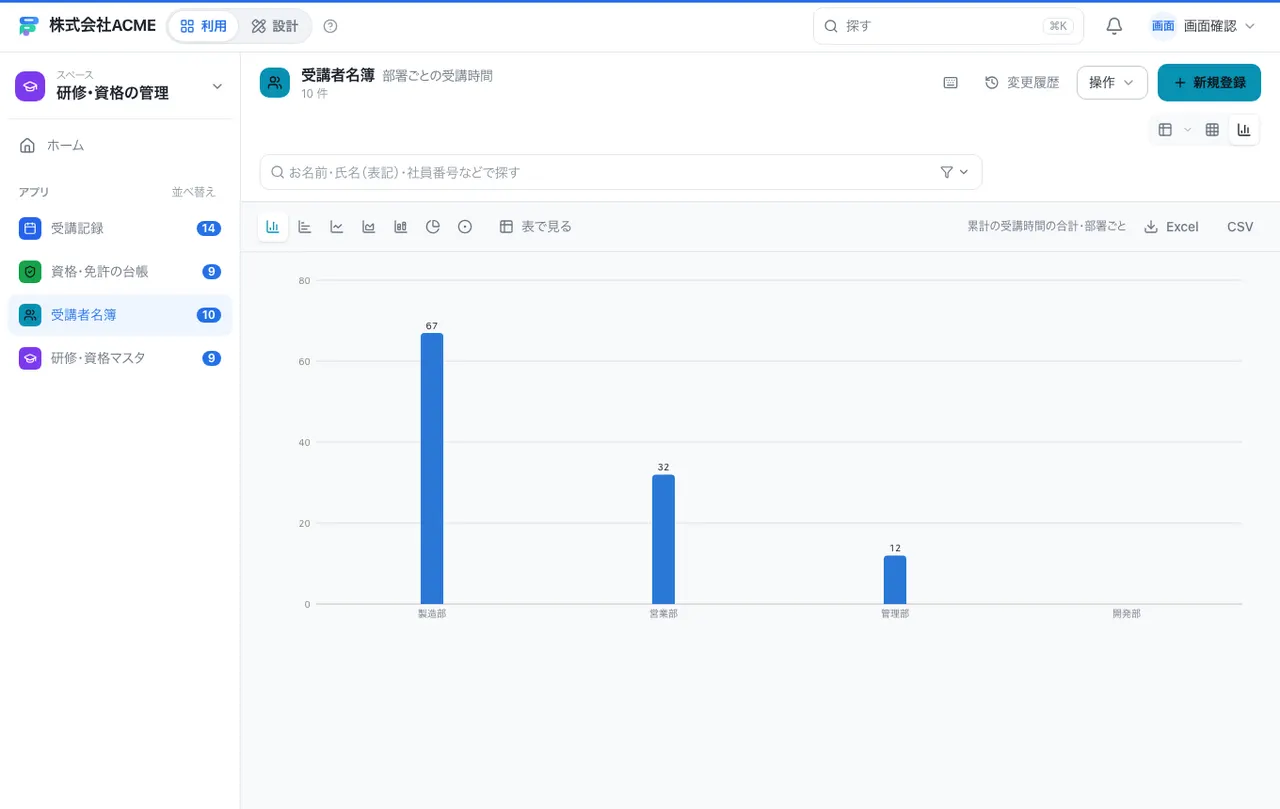Open the filter dropdown in search bar
This screenshot has height=809, width=1280.
click(x=955, y=172)
